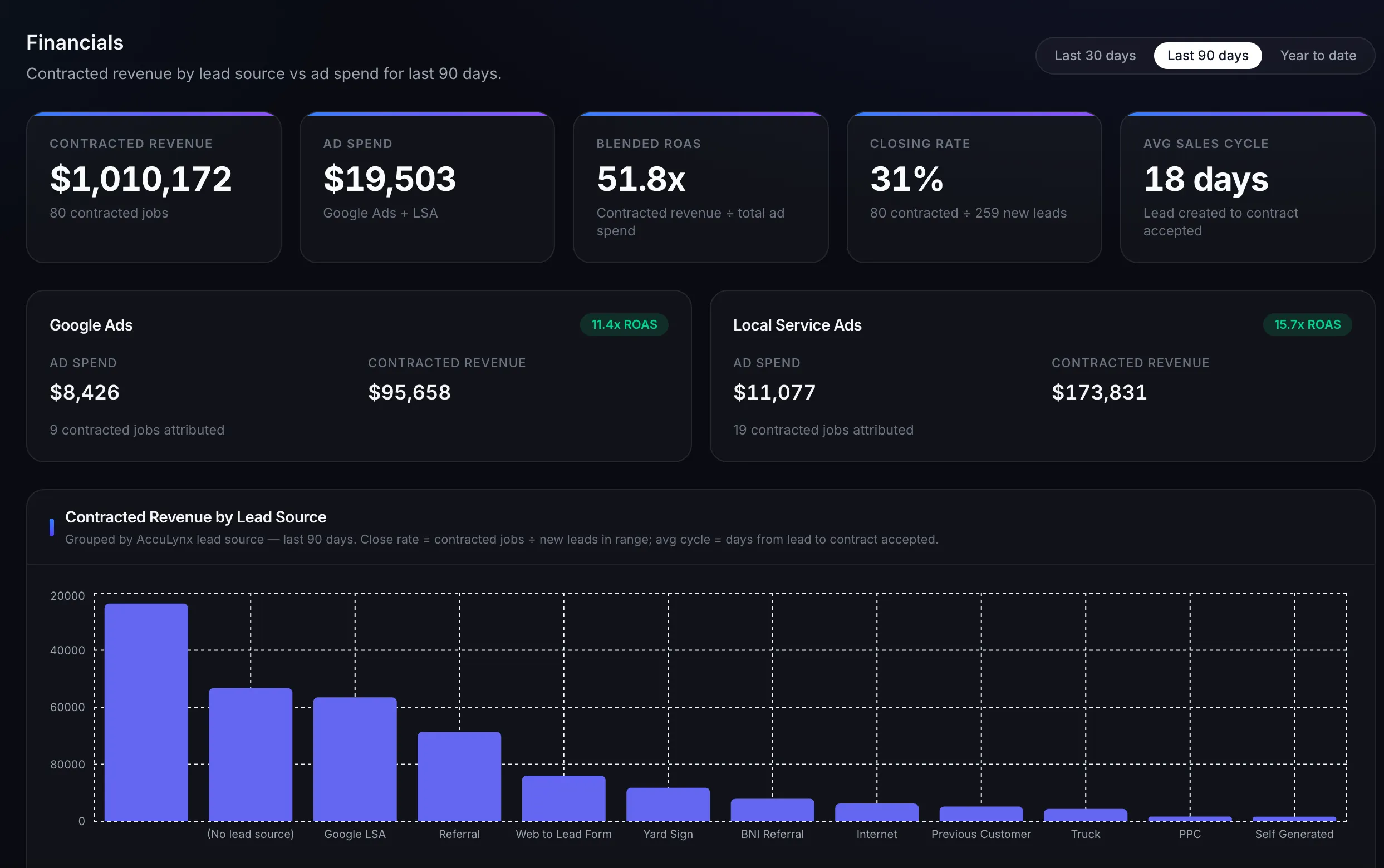Click the $19,503 ad spend value
The height and width of the screenshot is (868, 1384).
click(389, 179)
